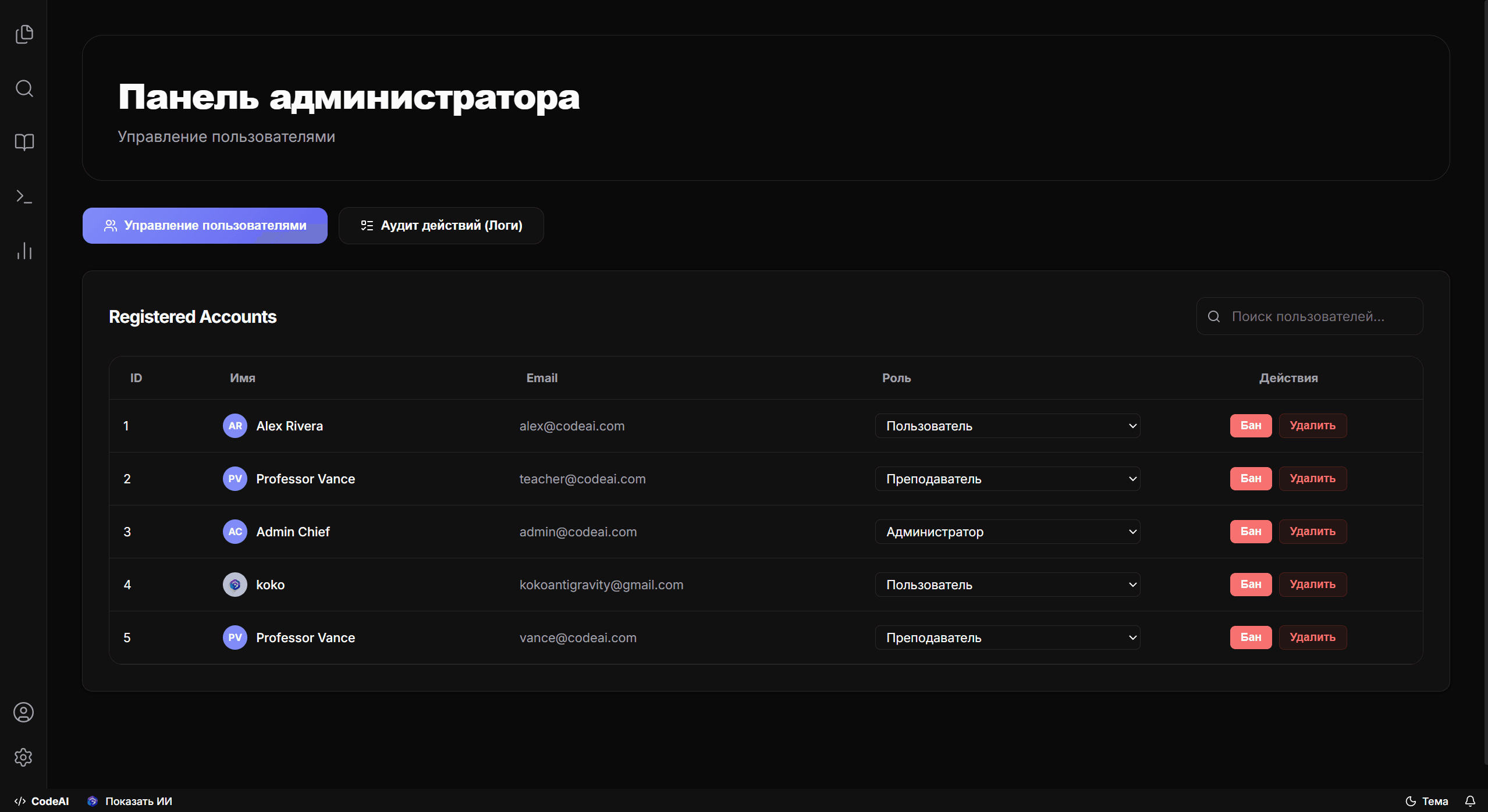Open role dropdown for Admin Chief

click(1007, 532)
